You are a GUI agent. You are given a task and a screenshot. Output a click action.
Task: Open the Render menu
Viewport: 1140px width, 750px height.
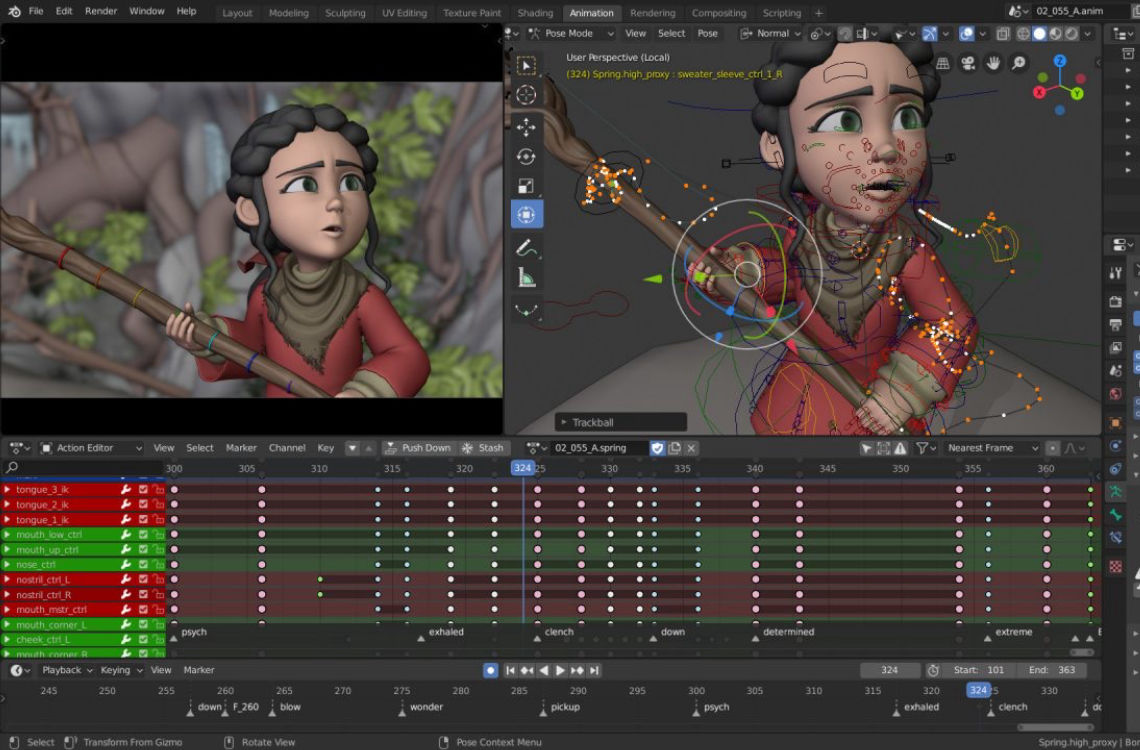[101, 11]
